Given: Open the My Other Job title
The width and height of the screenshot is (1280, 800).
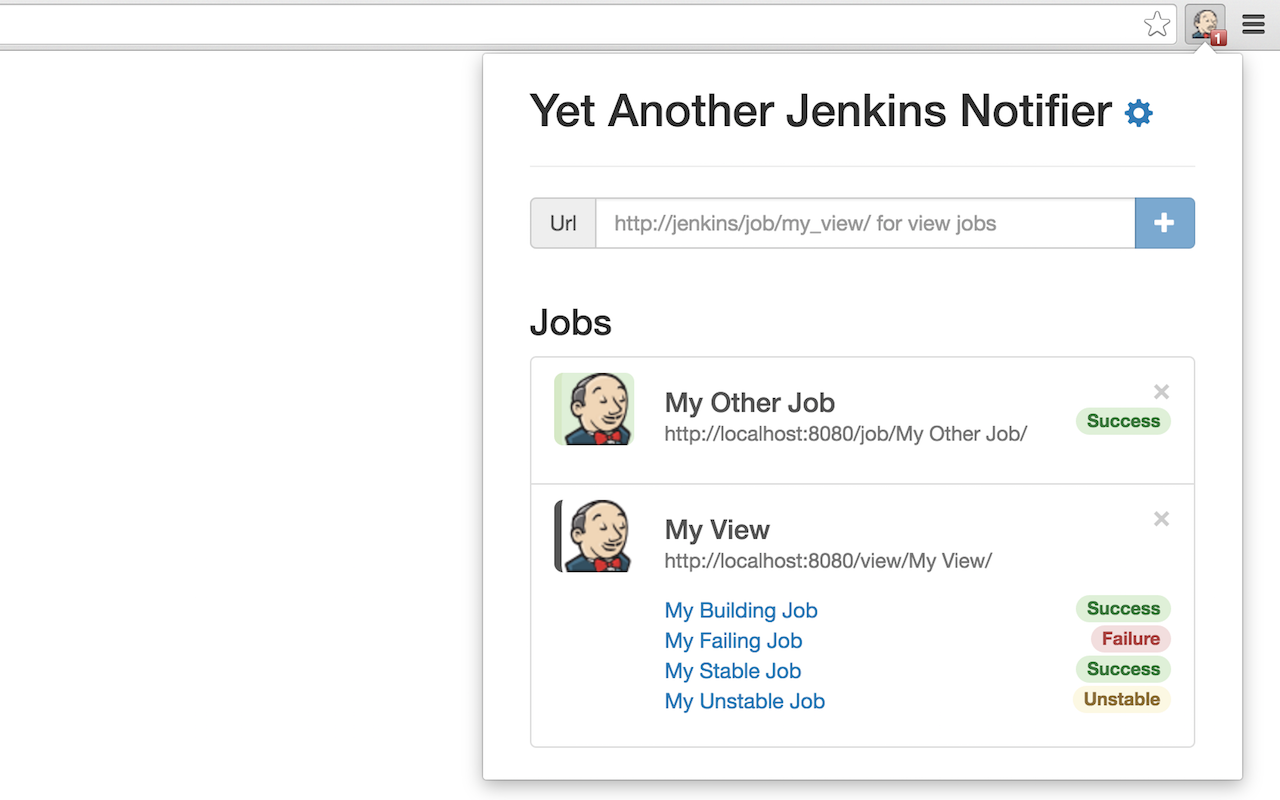Looking at the screenshot, I should coord(749,403).
